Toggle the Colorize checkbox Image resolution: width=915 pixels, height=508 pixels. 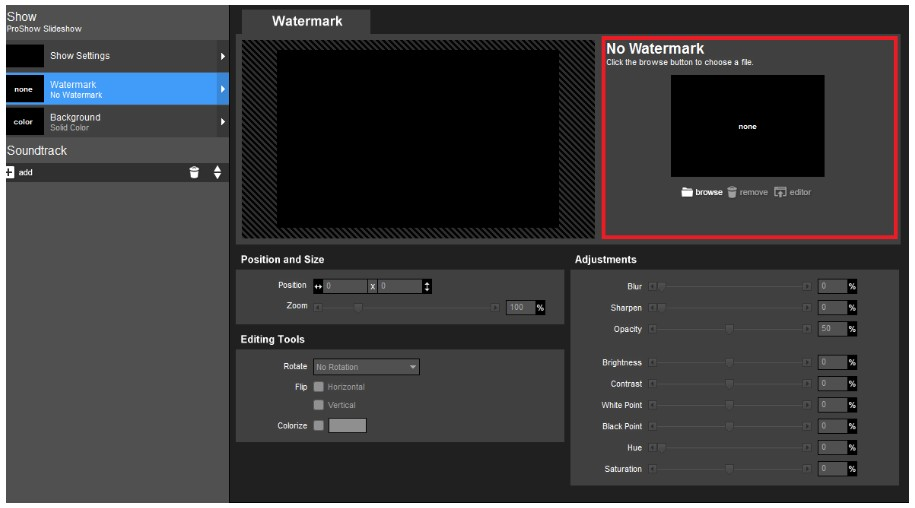(x=319, y=425)
